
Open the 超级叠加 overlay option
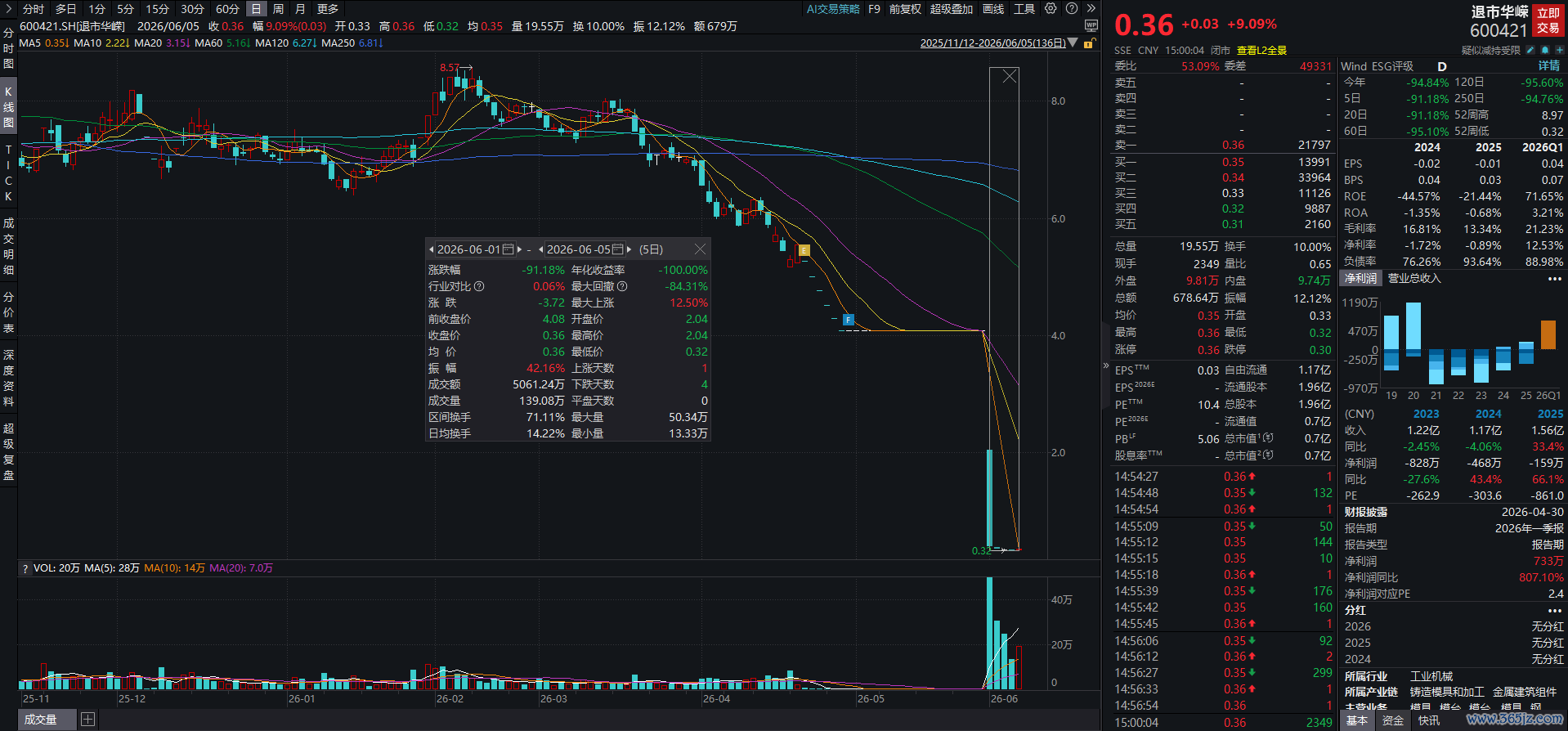952,9
